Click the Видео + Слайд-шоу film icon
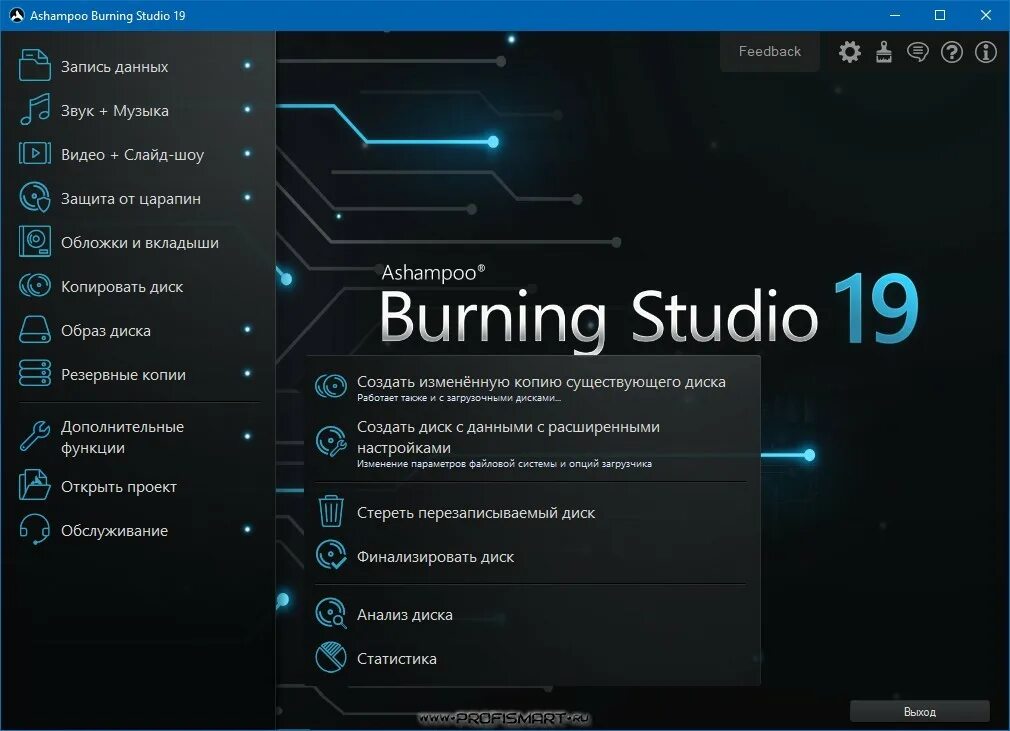Image resolution: width=1010 pixels, height=731 pixels. pos(35,153)
